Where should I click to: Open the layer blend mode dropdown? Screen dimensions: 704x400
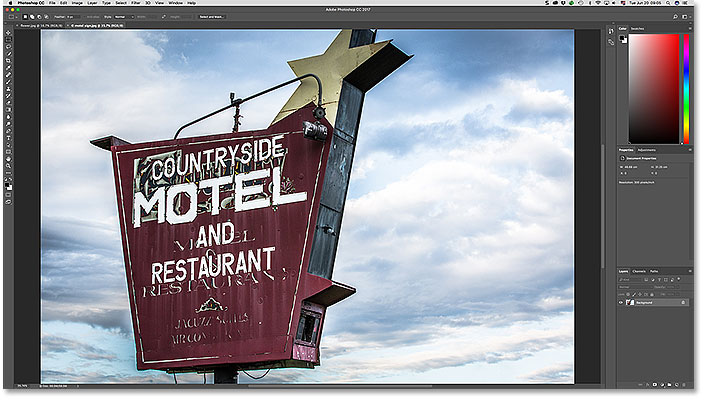click(634, 287)
